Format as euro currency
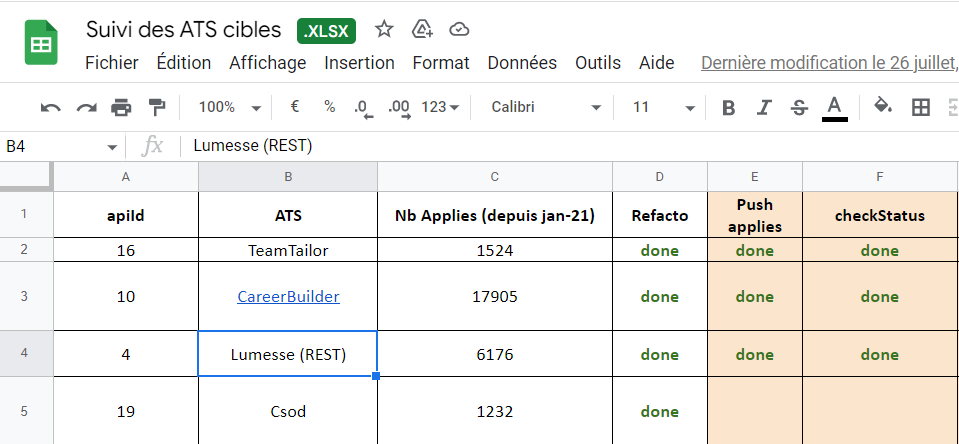 (x=295, y=107)
